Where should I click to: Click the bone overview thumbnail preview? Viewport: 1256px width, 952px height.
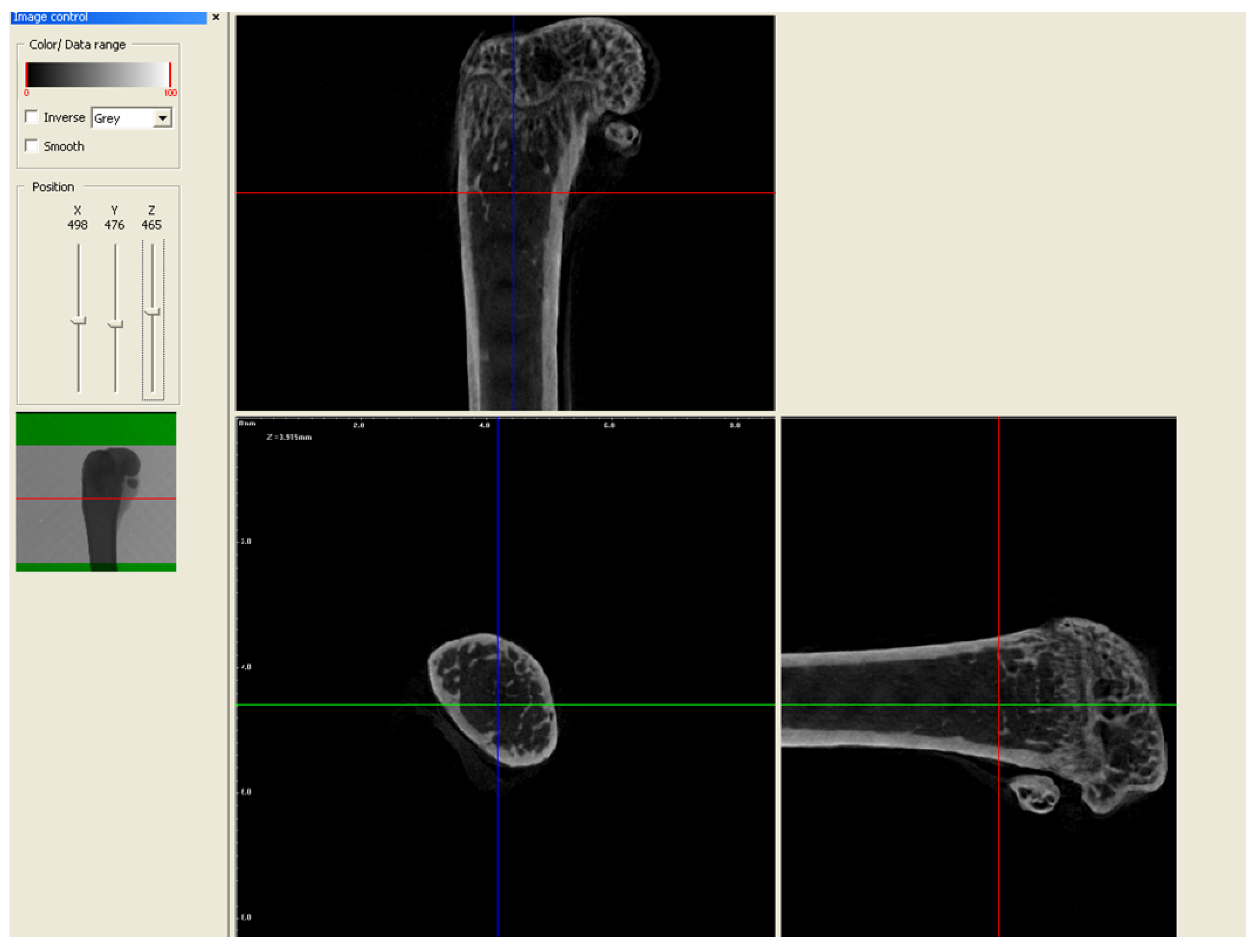(96, 500)
